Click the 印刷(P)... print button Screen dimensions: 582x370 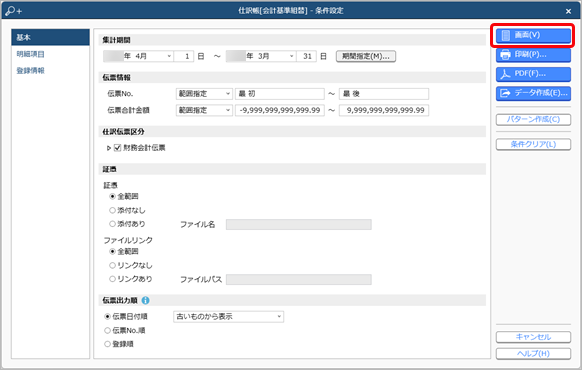(533, 55)
